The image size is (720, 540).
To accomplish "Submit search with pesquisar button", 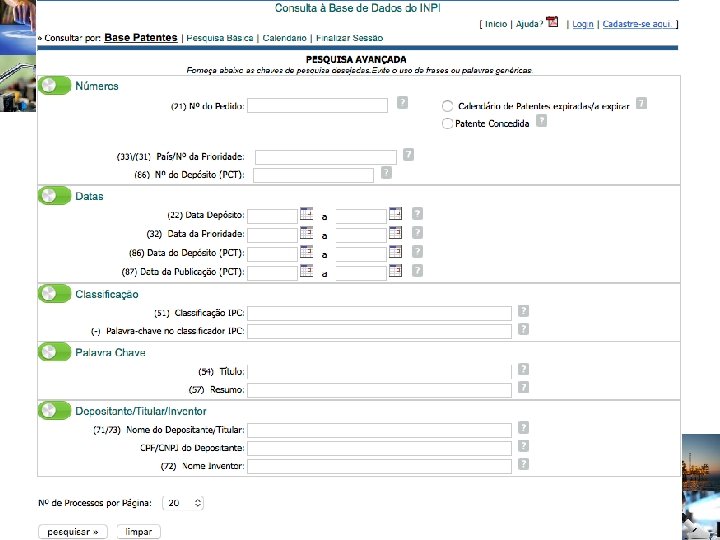I will pos(73,532).
